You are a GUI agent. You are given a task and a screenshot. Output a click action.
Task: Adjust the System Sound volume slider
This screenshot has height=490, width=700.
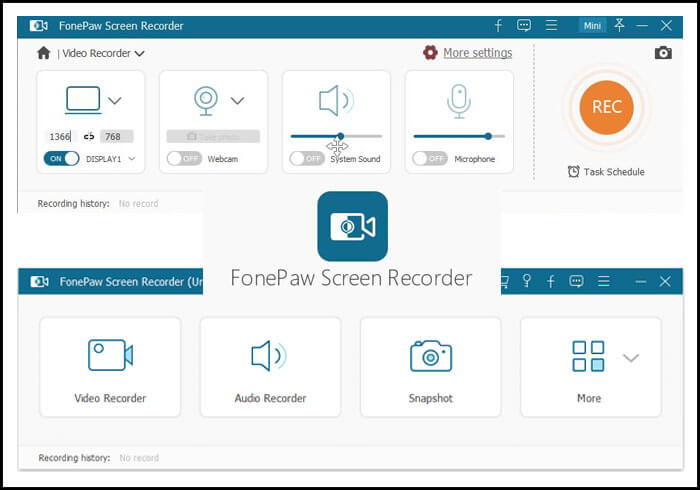[x=337, y=136]
